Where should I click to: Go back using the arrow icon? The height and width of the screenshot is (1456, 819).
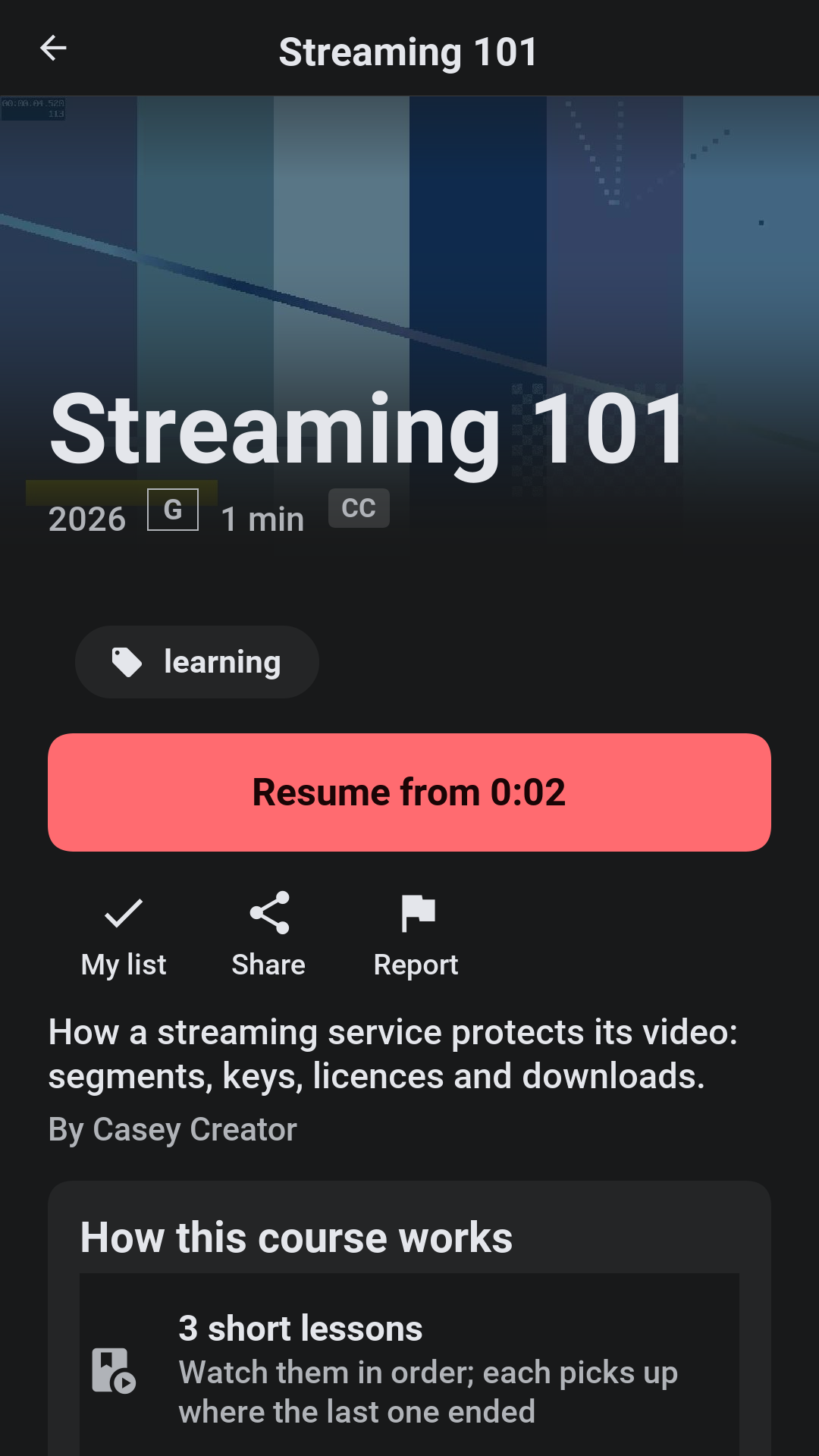click(x=53, y=49)
